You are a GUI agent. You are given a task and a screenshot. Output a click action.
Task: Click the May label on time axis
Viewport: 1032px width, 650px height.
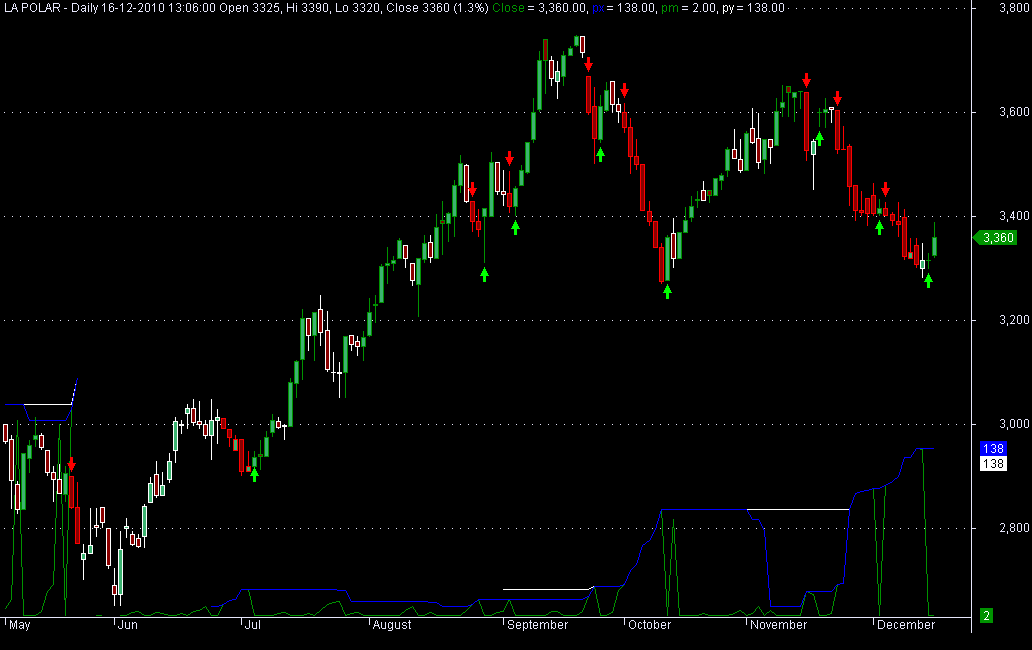tap(20, 625)
